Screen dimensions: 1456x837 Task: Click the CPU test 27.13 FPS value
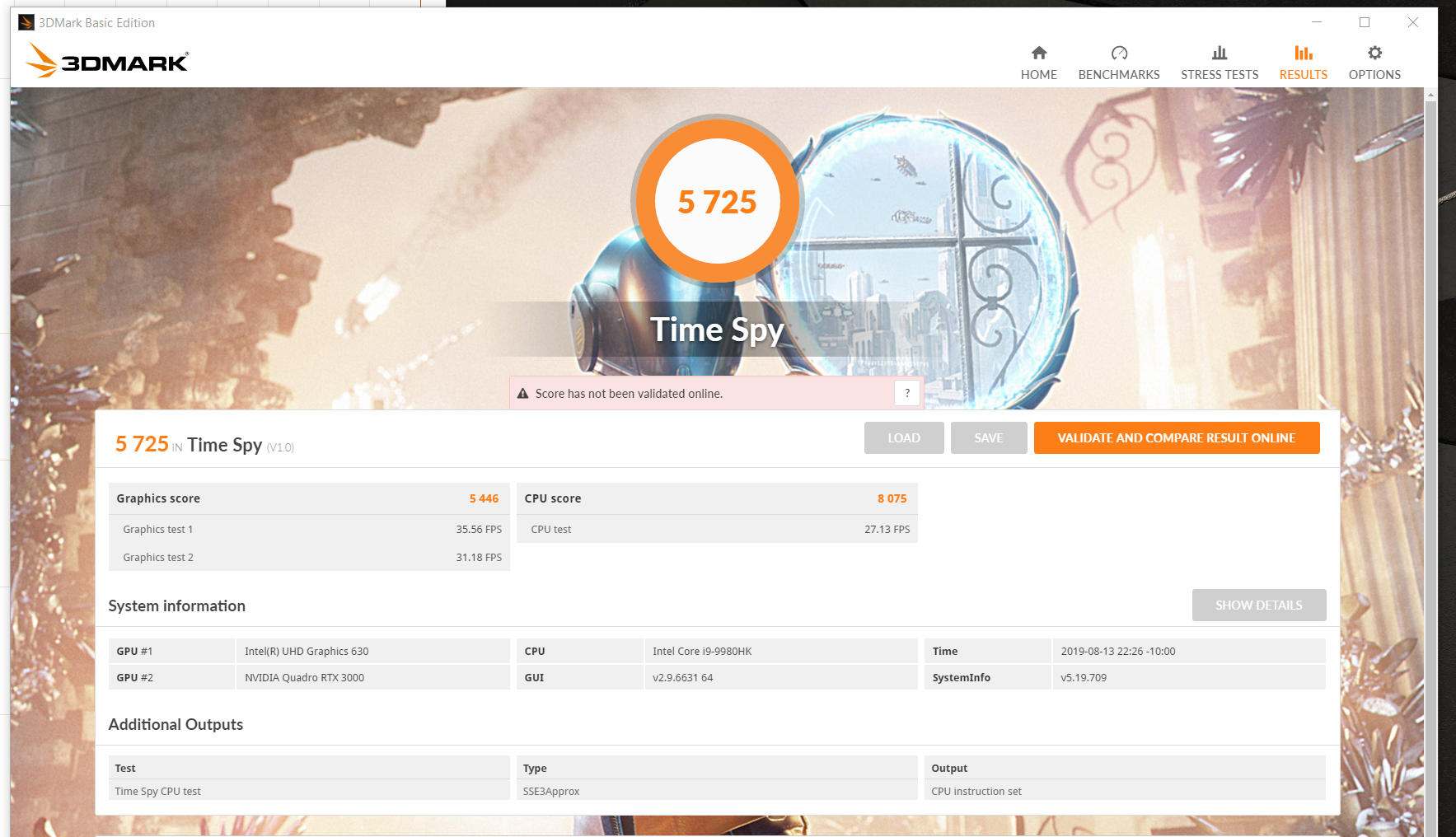point(887,530)
